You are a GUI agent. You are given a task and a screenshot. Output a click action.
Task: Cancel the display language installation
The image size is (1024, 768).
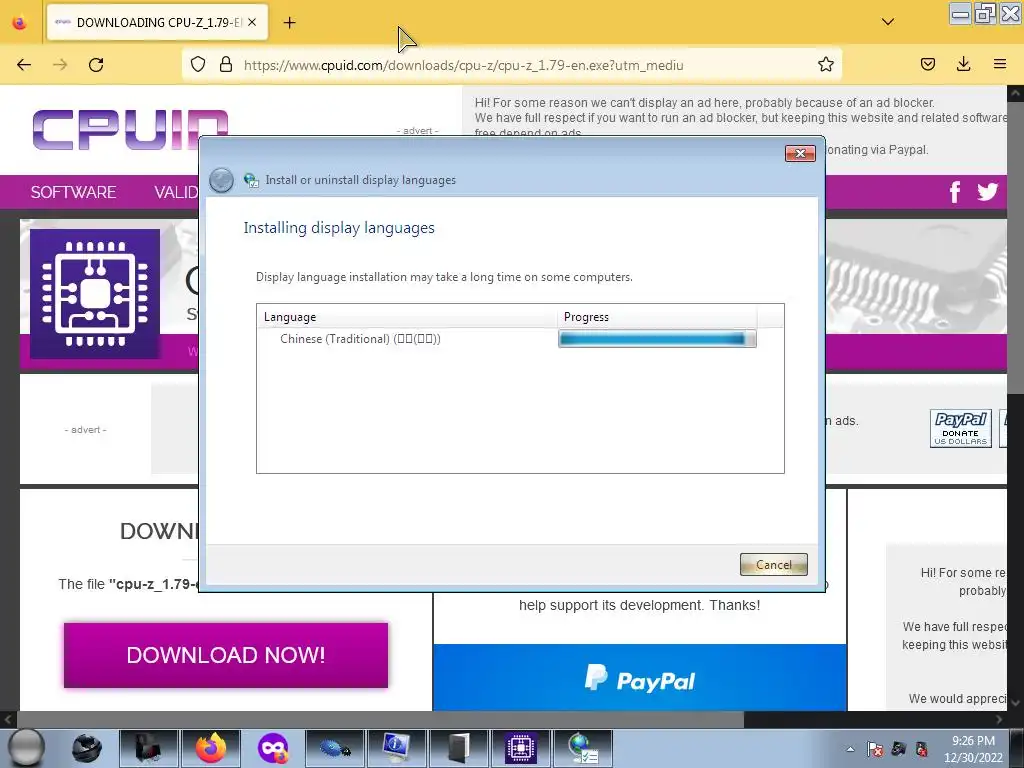(774, 564)
